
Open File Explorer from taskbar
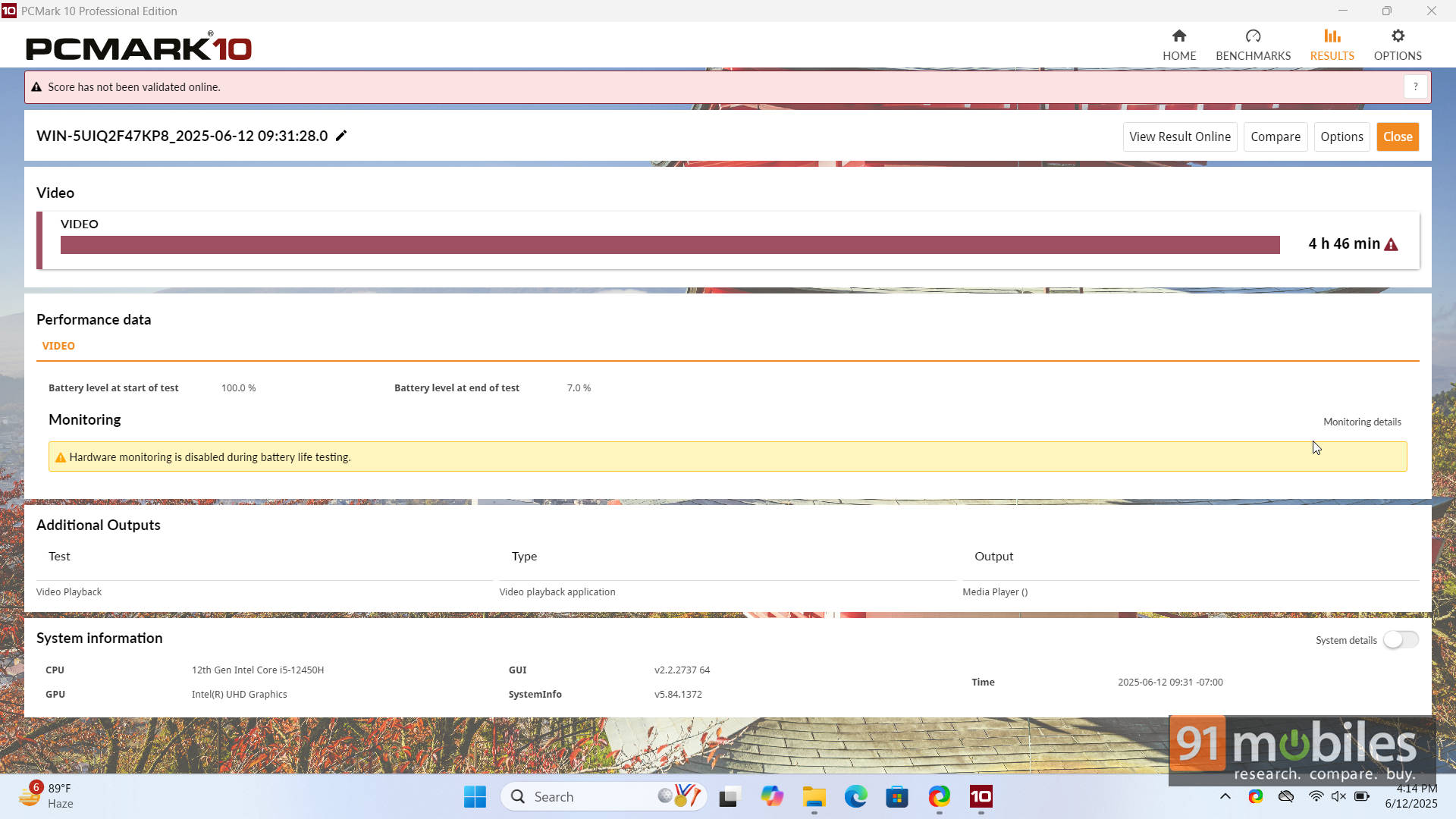pos(814,796)
